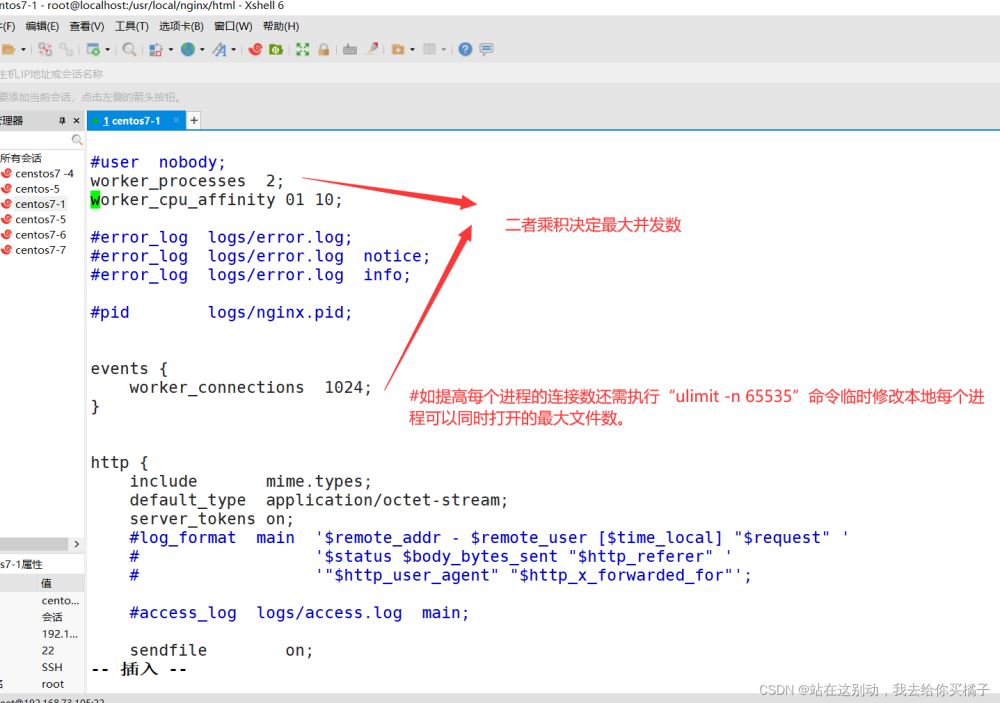Expand the greyed layout dropdown arrow

pyautogui.click(x=443, y=49)
